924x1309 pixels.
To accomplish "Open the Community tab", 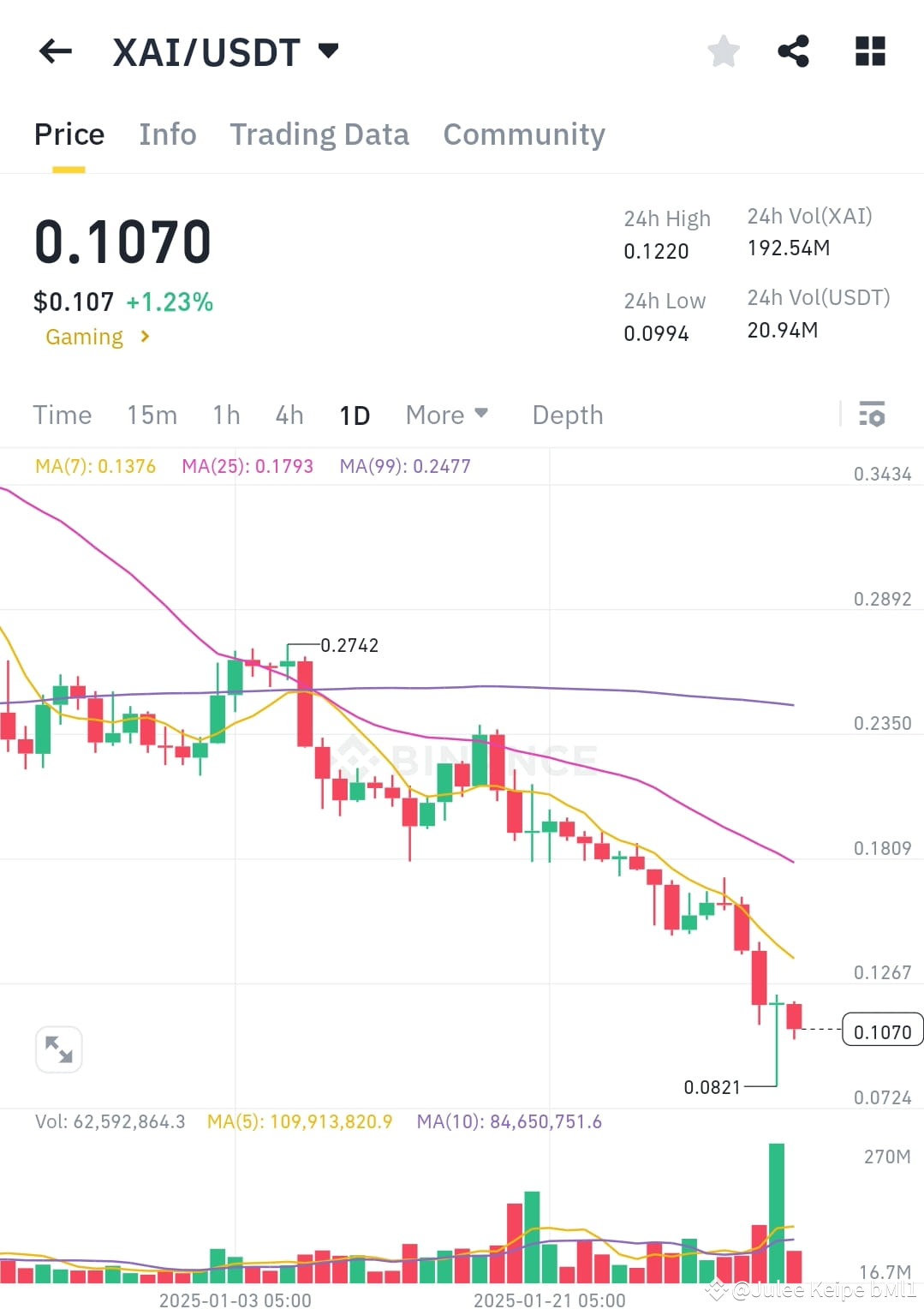I will coord(523,134).
